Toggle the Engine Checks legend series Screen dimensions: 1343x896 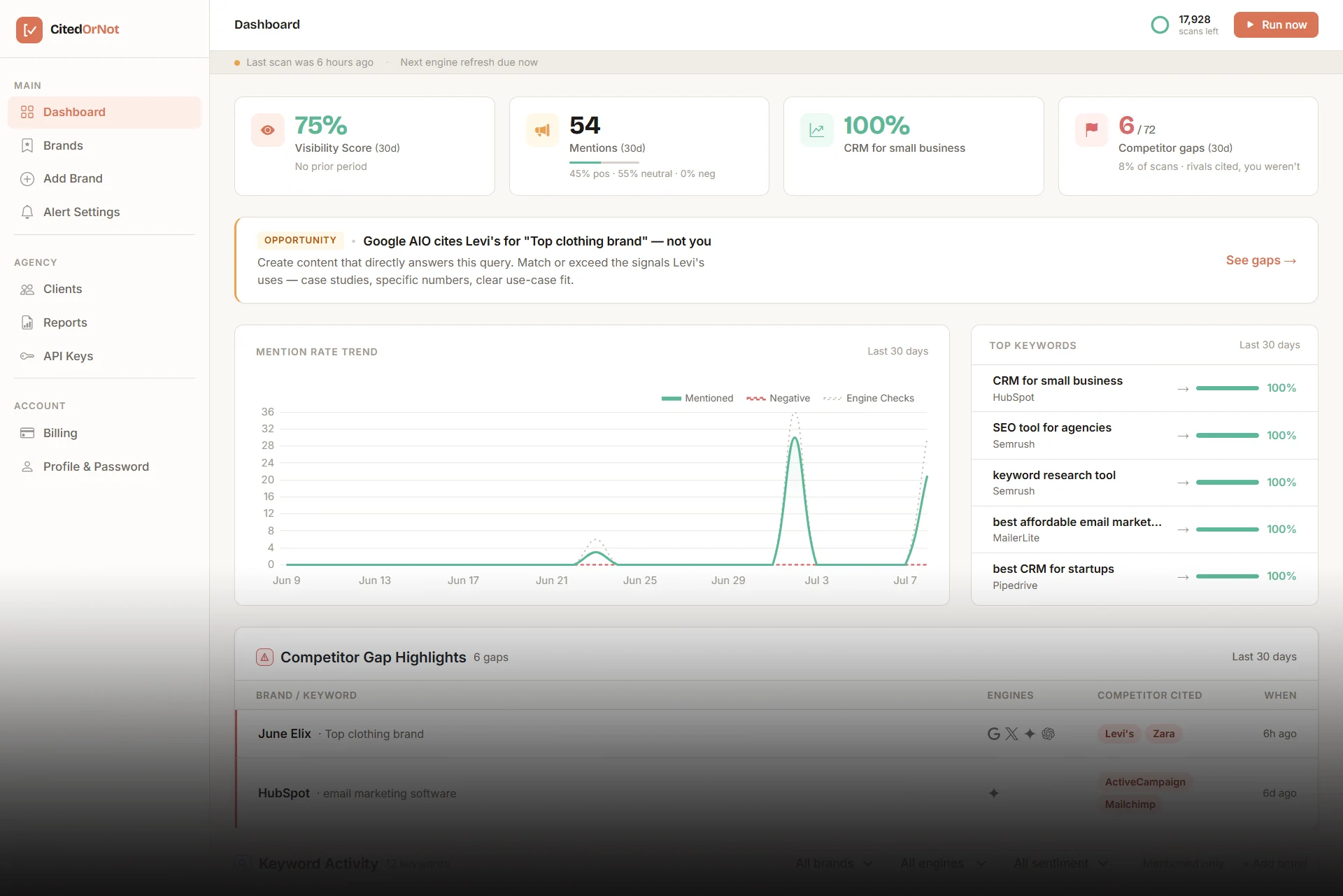tap(869, 398)
